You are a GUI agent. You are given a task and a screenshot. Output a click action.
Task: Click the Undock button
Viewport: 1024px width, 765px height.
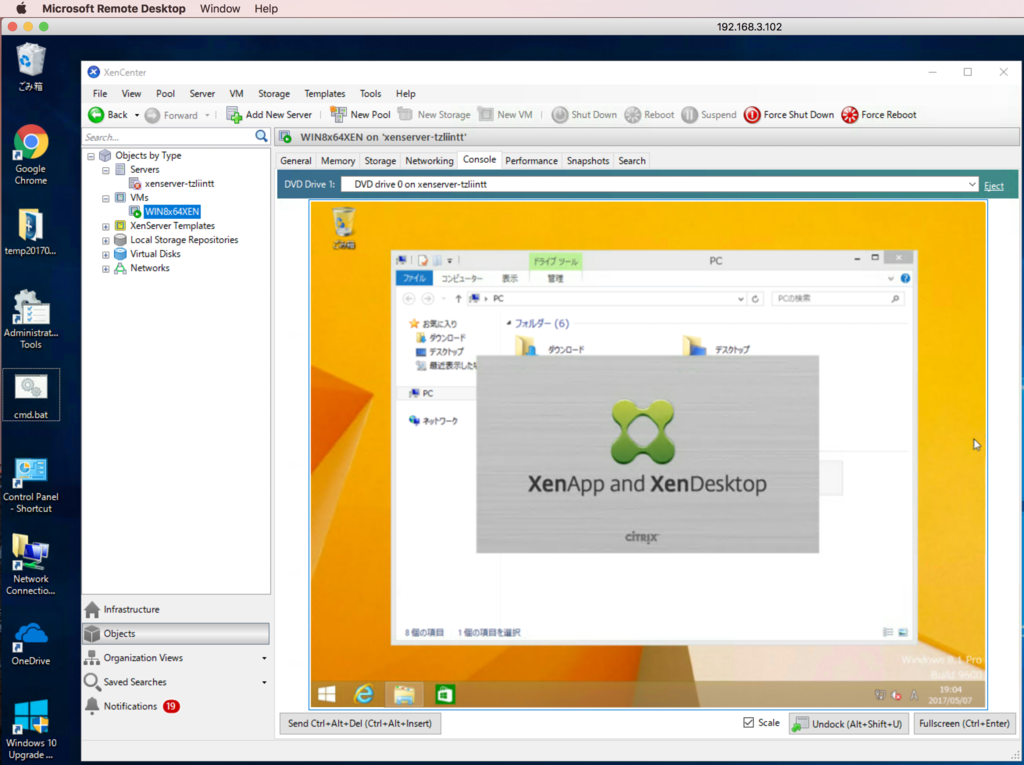pyautogui.click(x=848, y=723)
